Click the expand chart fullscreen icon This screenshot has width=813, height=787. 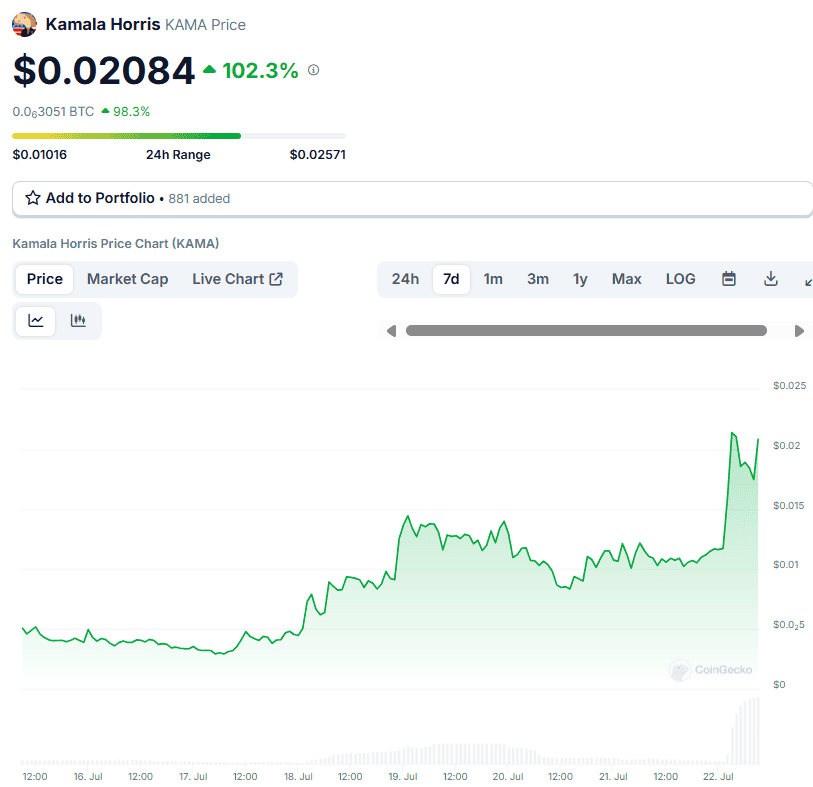[808, 282]
